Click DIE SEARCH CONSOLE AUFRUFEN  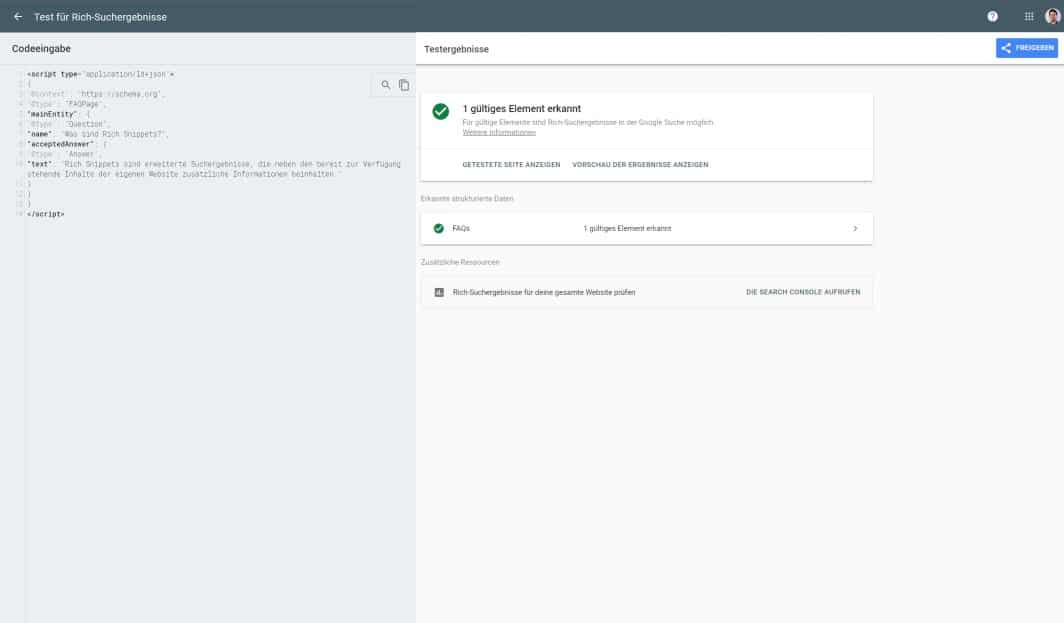coord(803,292)
